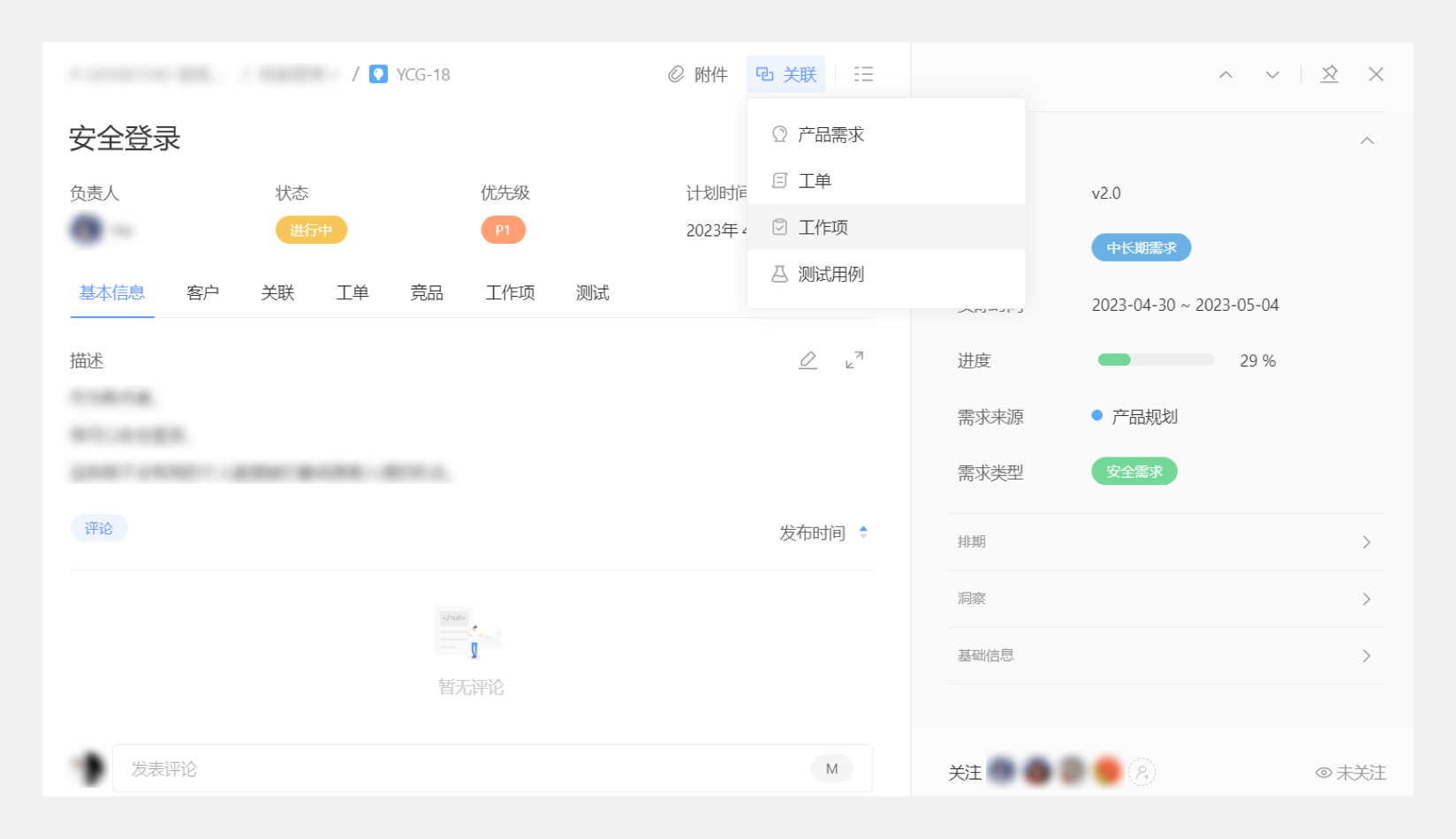1456x839 pixels.
Task: Click the attachment paperclip icon
Action: pos(676,74)
